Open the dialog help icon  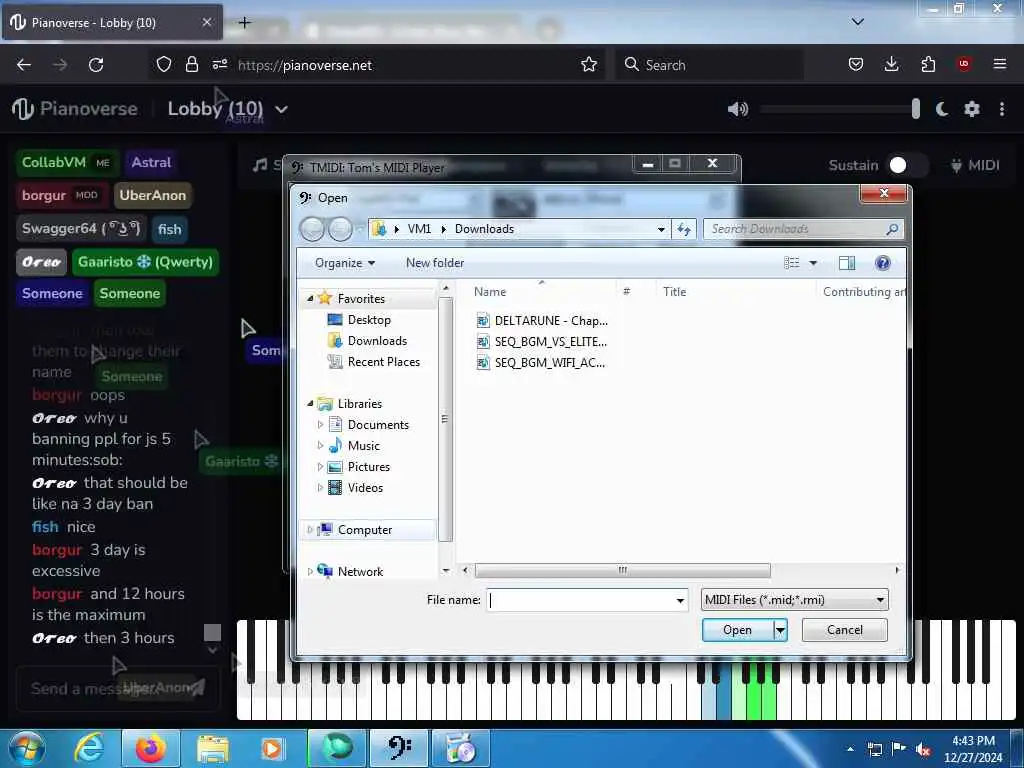coord(882,263)
